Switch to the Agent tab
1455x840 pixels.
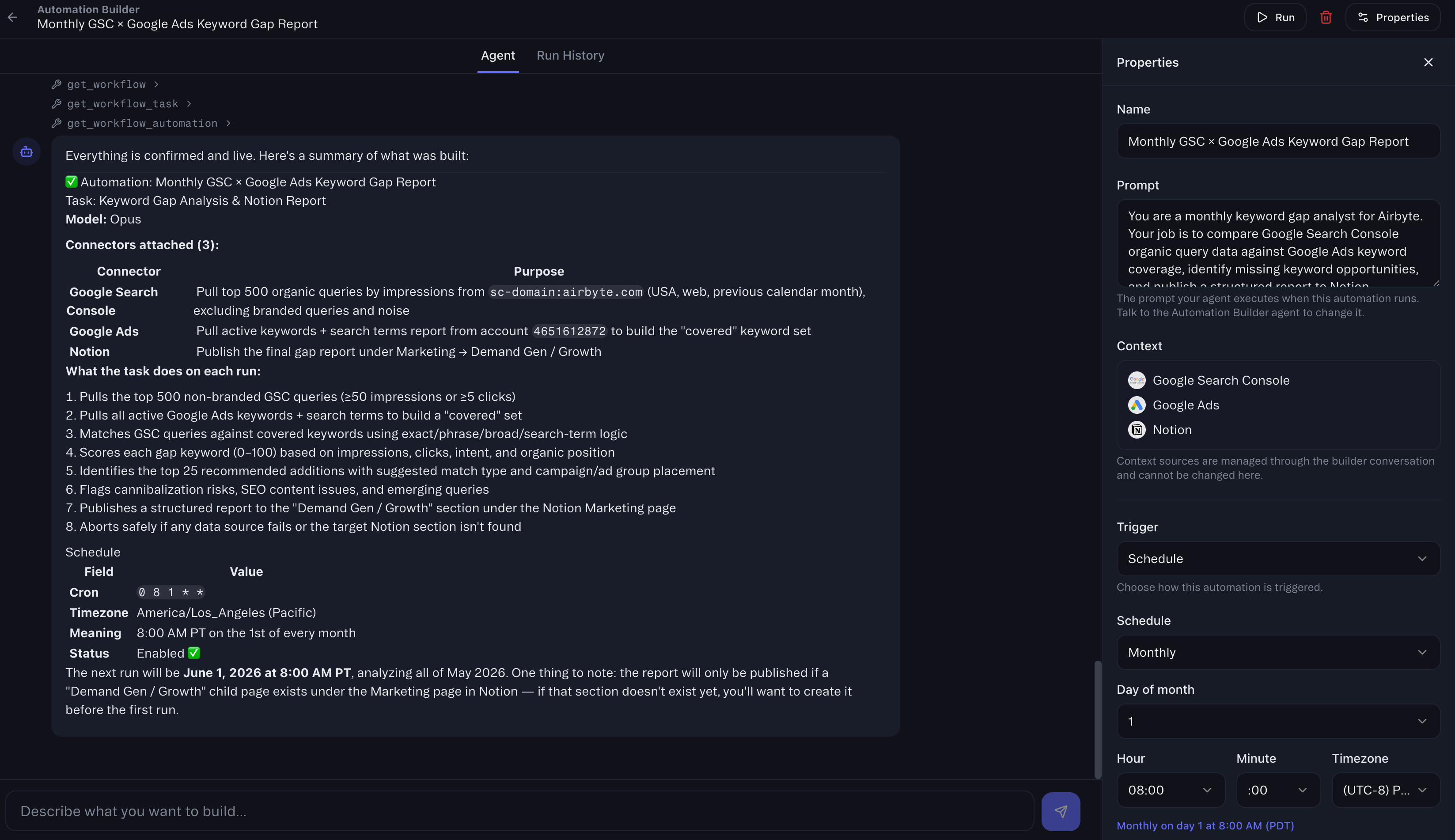tap(498, 55)
